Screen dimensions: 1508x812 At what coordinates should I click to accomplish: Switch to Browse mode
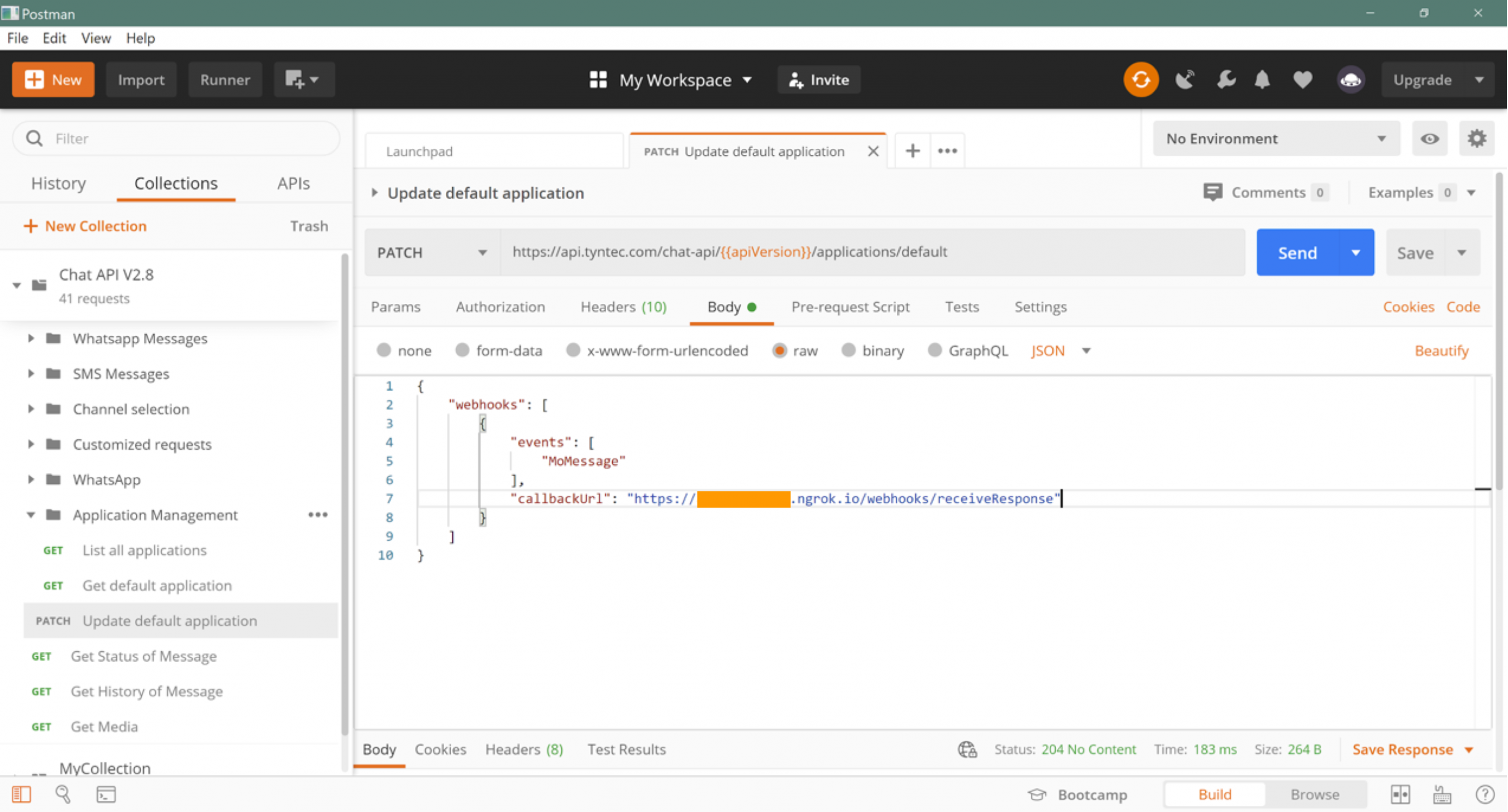[x=1315, y=794]
